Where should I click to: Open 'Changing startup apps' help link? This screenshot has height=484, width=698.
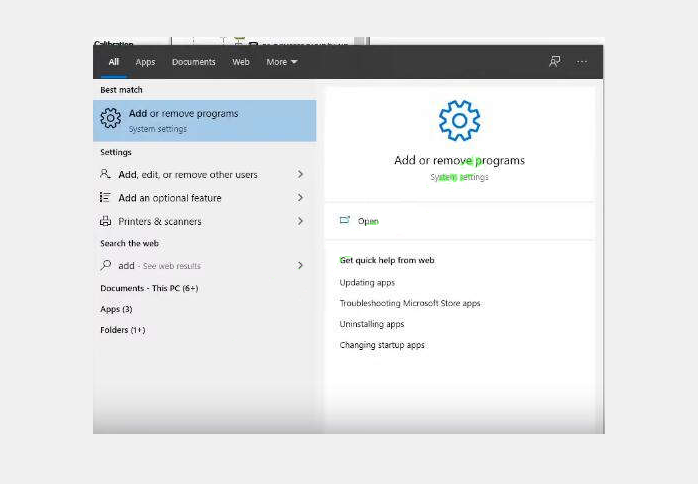click(x=382, y=345)
